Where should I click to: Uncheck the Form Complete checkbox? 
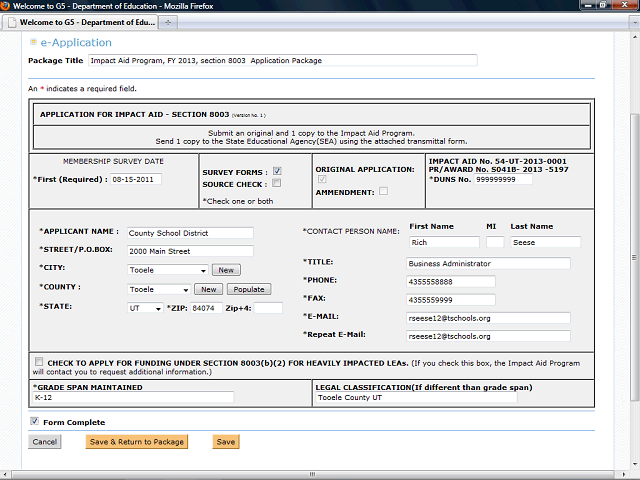pyautogui.click(x=35, y=422)
